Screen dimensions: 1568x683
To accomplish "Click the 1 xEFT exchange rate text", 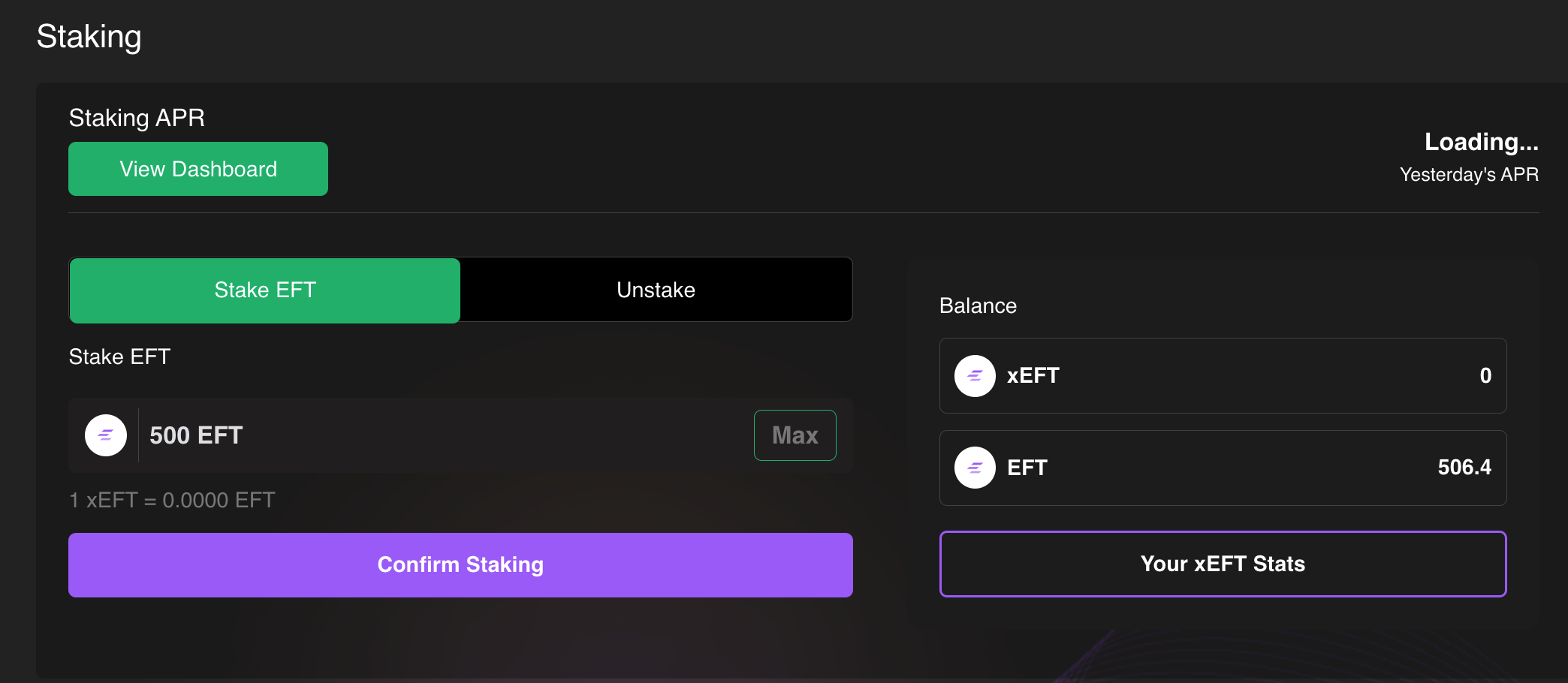I will (x=172, y=500).
